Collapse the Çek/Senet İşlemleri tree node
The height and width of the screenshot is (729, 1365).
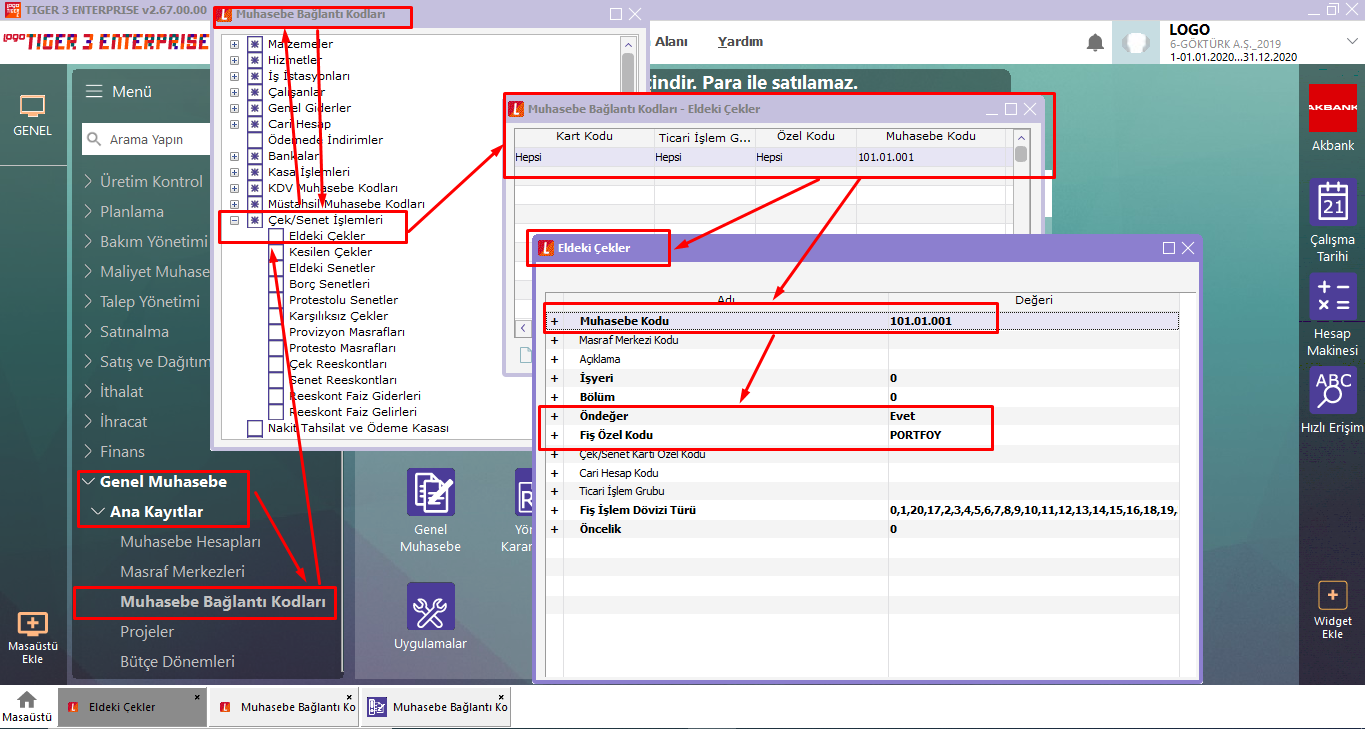tap(235, 220)
